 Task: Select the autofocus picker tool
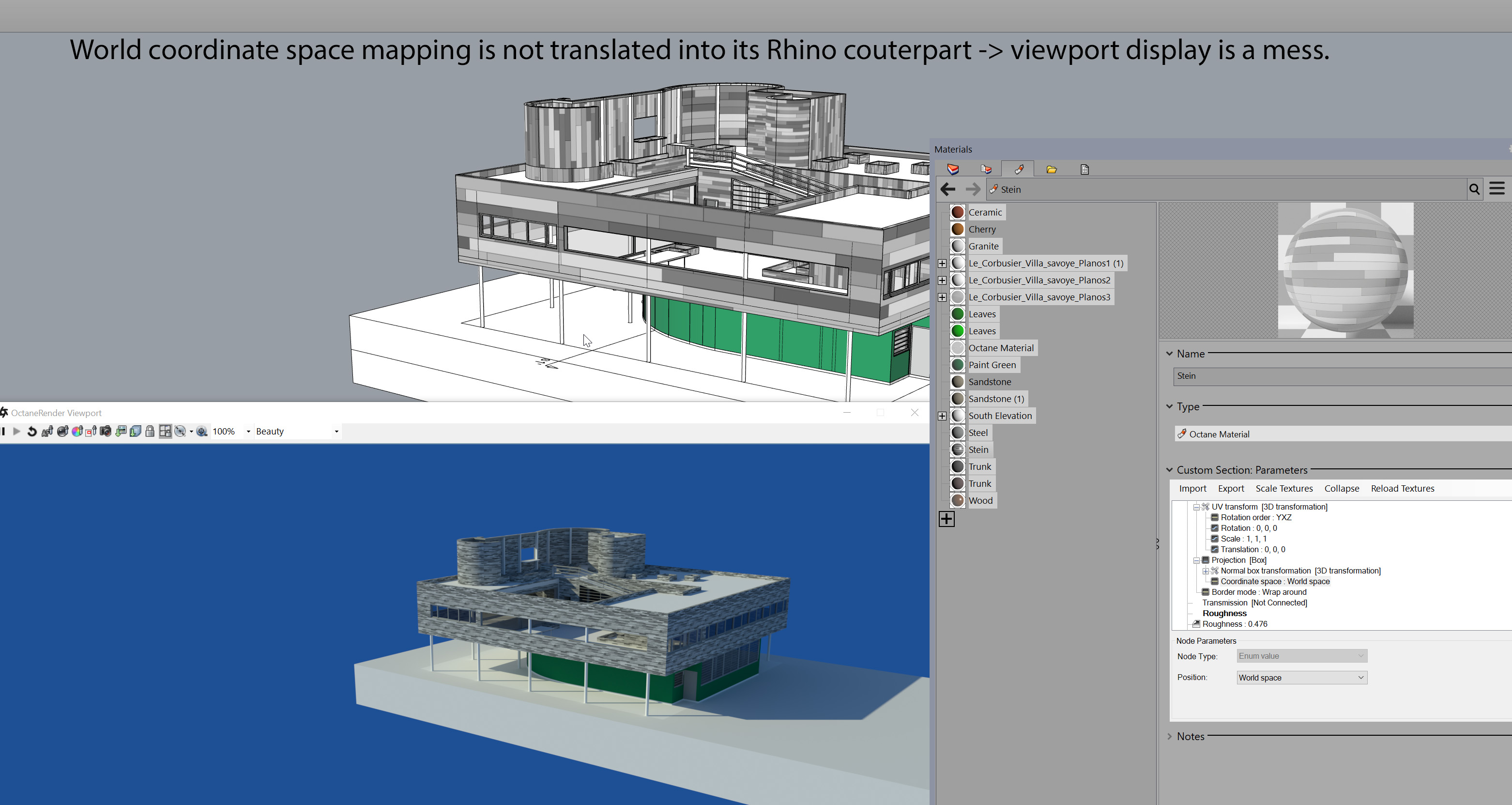coord(47,432)
